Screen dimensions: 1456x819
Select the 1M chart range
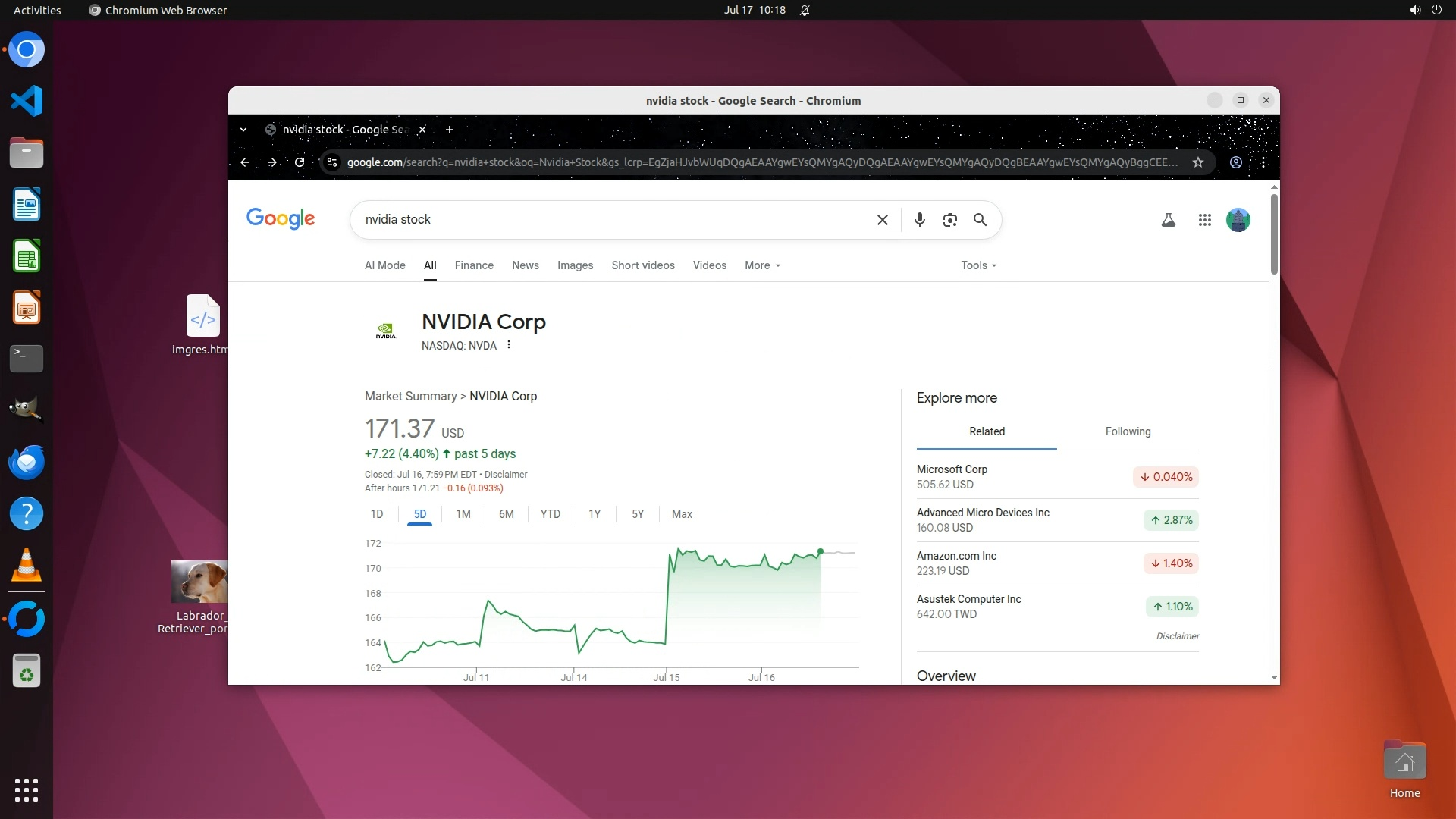[x=463, y=514]
